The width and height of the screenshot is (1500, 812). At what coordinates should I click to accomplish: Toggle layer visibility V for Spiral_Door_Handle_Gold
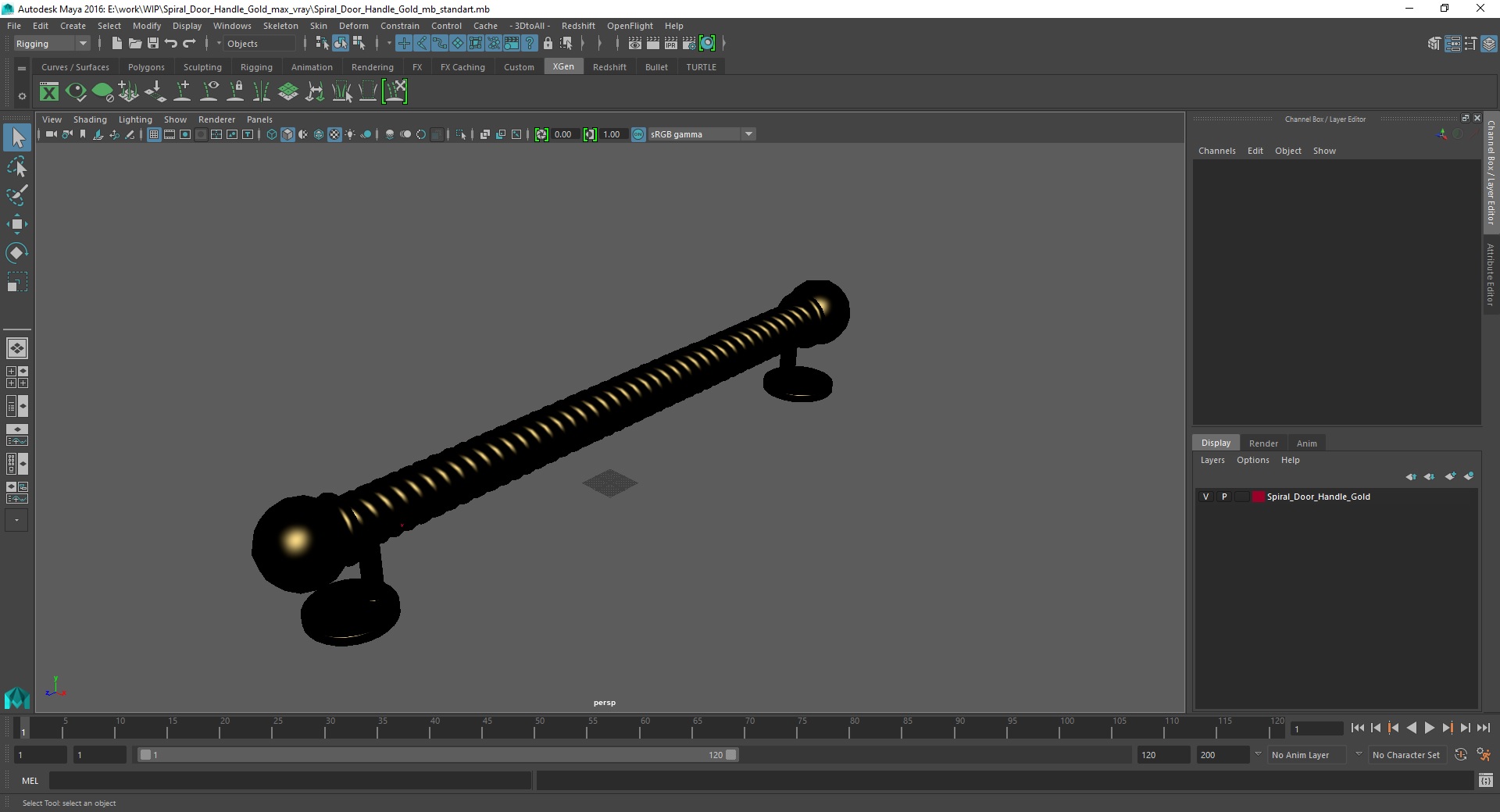(1205, 497)
